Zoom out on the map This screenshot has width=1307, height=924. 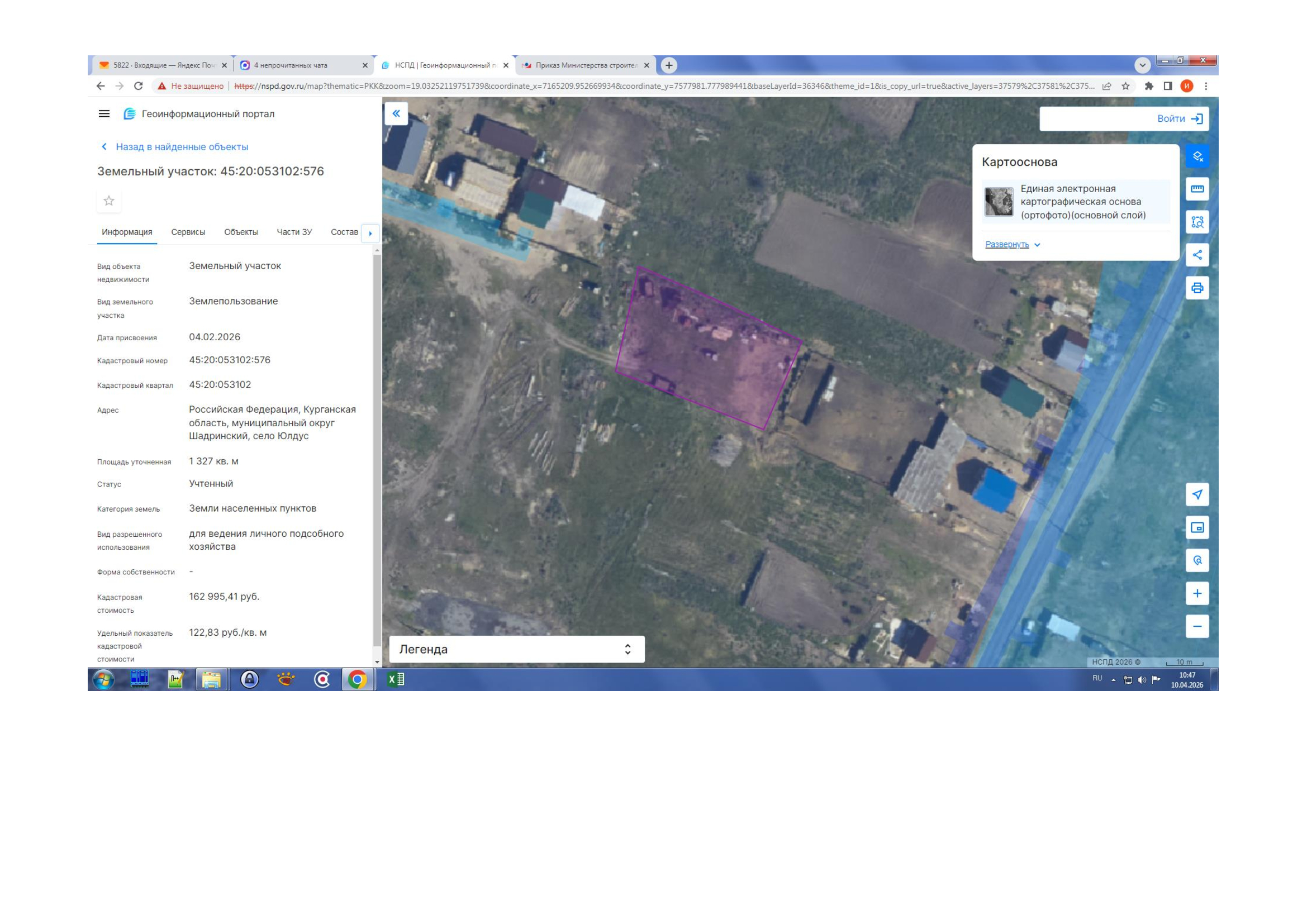tap(1196, 626)
